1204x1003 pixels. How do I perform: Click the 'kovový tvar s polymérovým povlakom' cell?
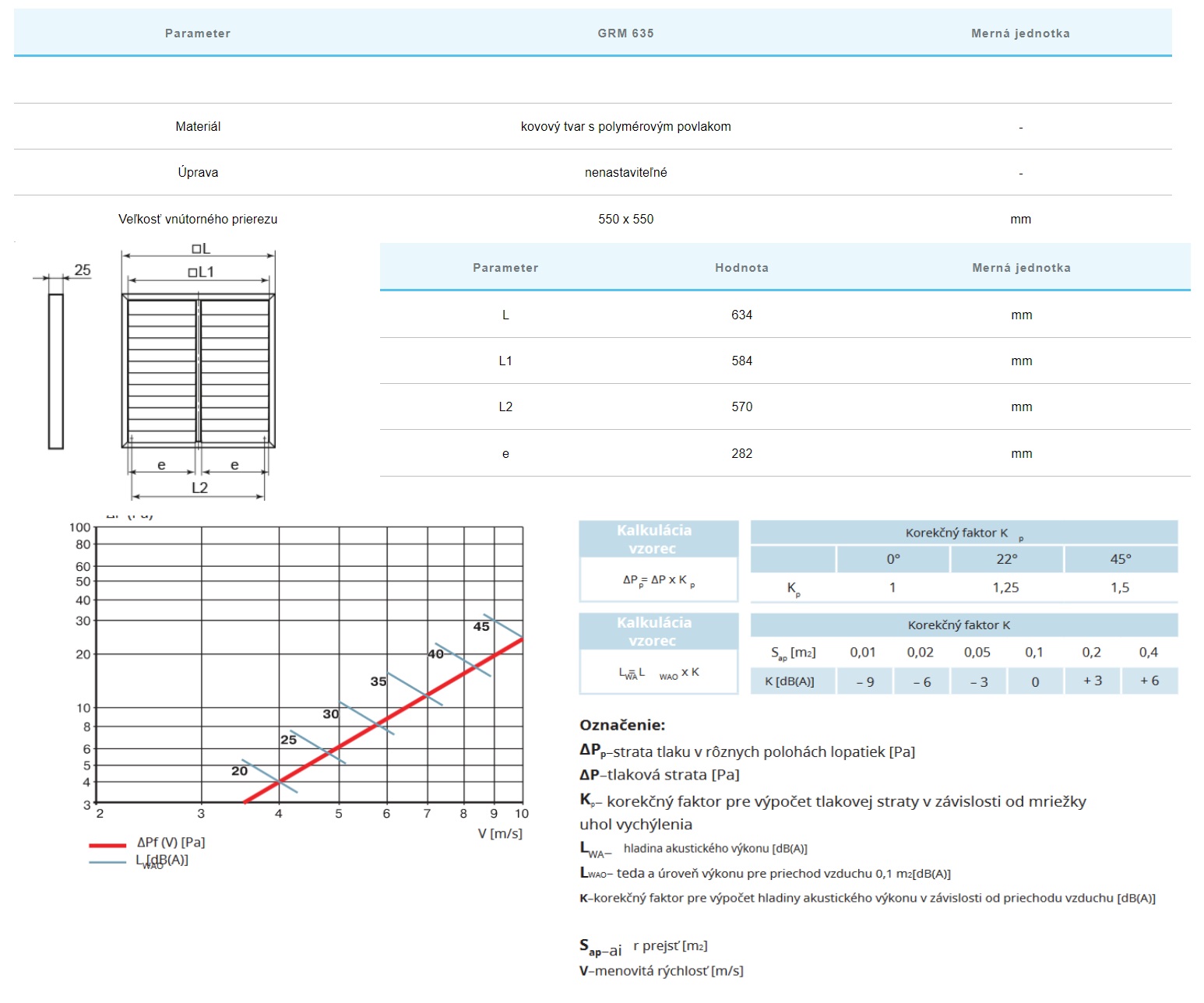pos(625,126)
